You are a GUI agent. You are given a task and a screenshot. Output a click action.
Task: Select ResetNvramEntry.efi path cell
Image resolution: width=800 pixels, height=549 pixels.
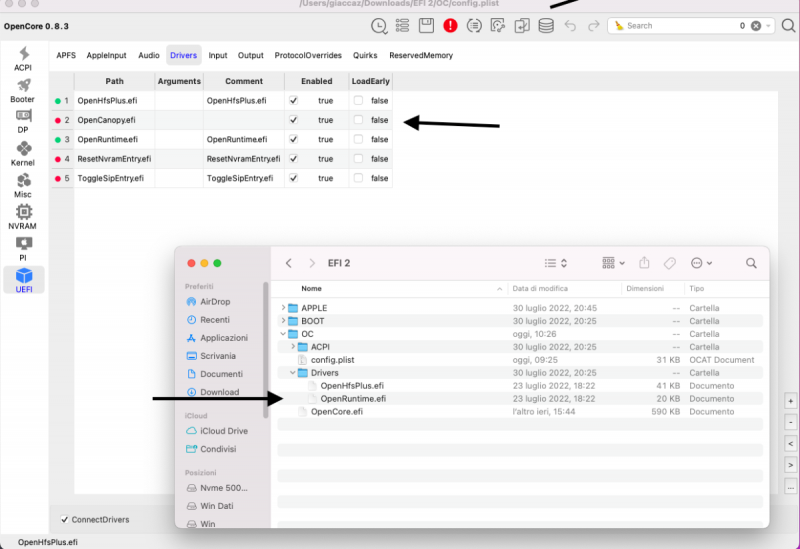pyautogui.click(x=114, y=159)
